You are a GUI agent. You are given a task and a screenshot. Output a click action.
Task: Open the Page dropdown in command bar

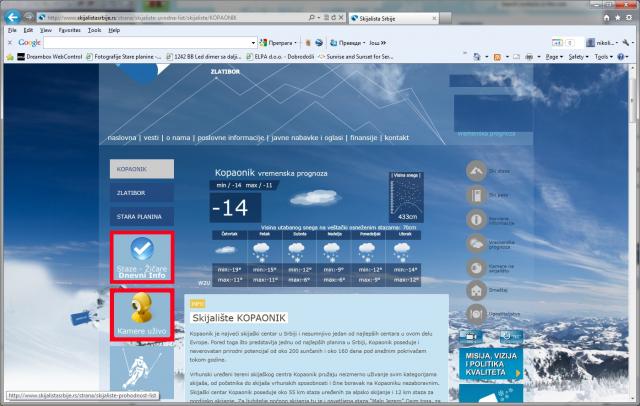tap(554, 57)
